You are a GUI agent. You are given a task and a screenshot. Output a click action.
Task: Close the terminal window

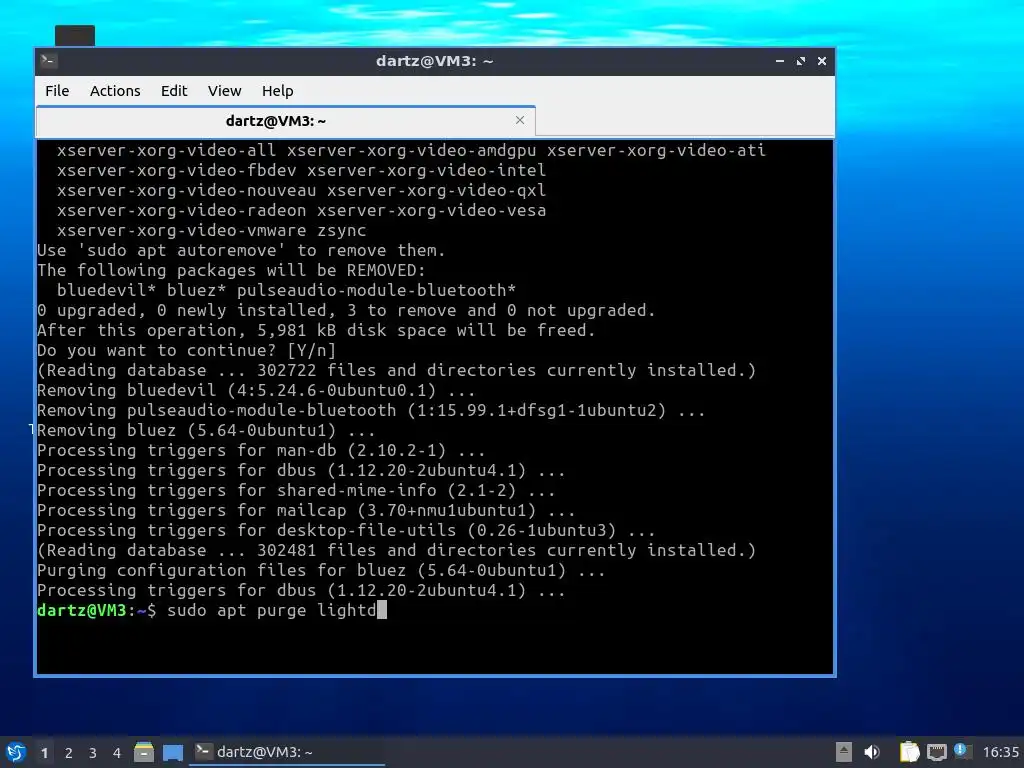(x=822, y=61)
